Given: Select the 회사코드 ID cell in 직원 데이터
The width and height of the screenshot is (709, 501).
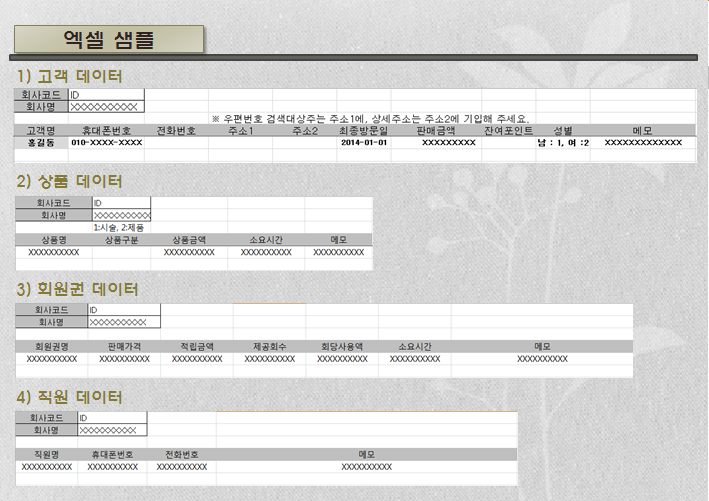Looking at the screenshot, I should 112,417.
